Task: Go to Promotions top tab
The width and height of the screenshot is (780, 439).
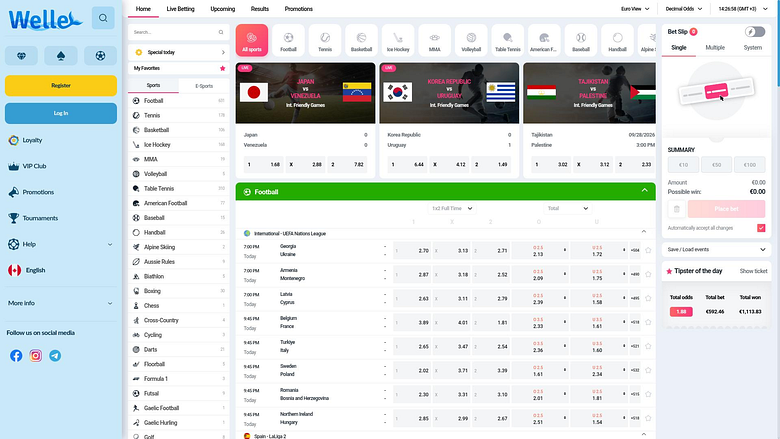Action: pyautogui.click(x=298, y=9)
